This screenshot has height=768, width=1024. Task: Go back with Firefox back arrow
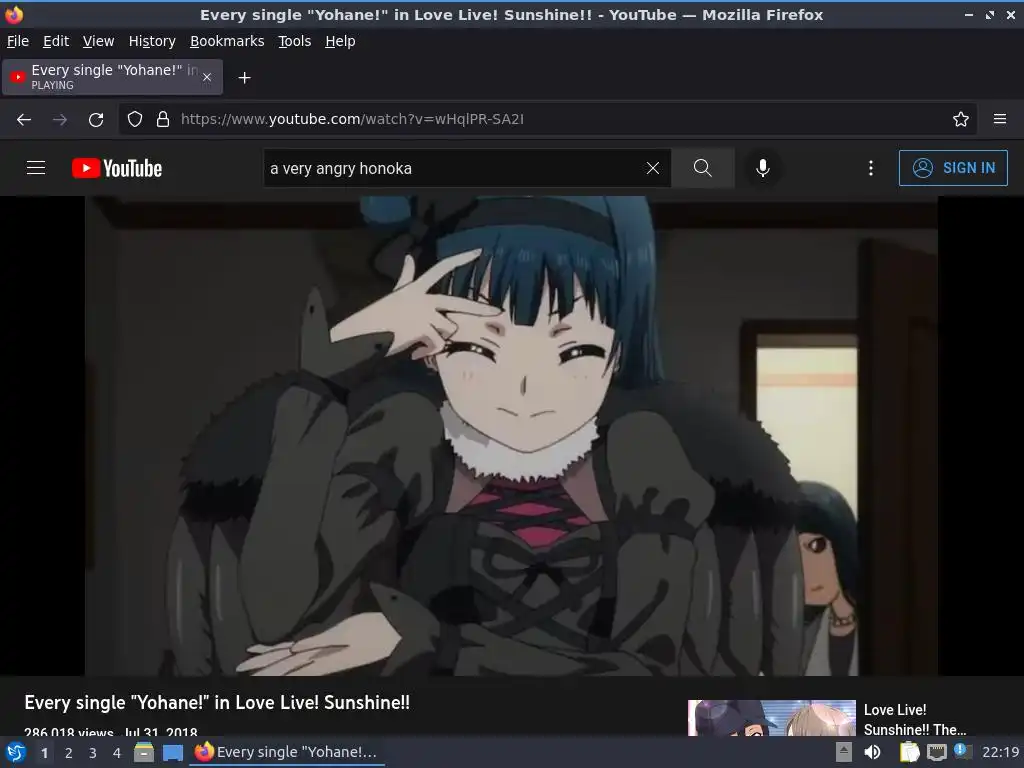tap(24, 119)
